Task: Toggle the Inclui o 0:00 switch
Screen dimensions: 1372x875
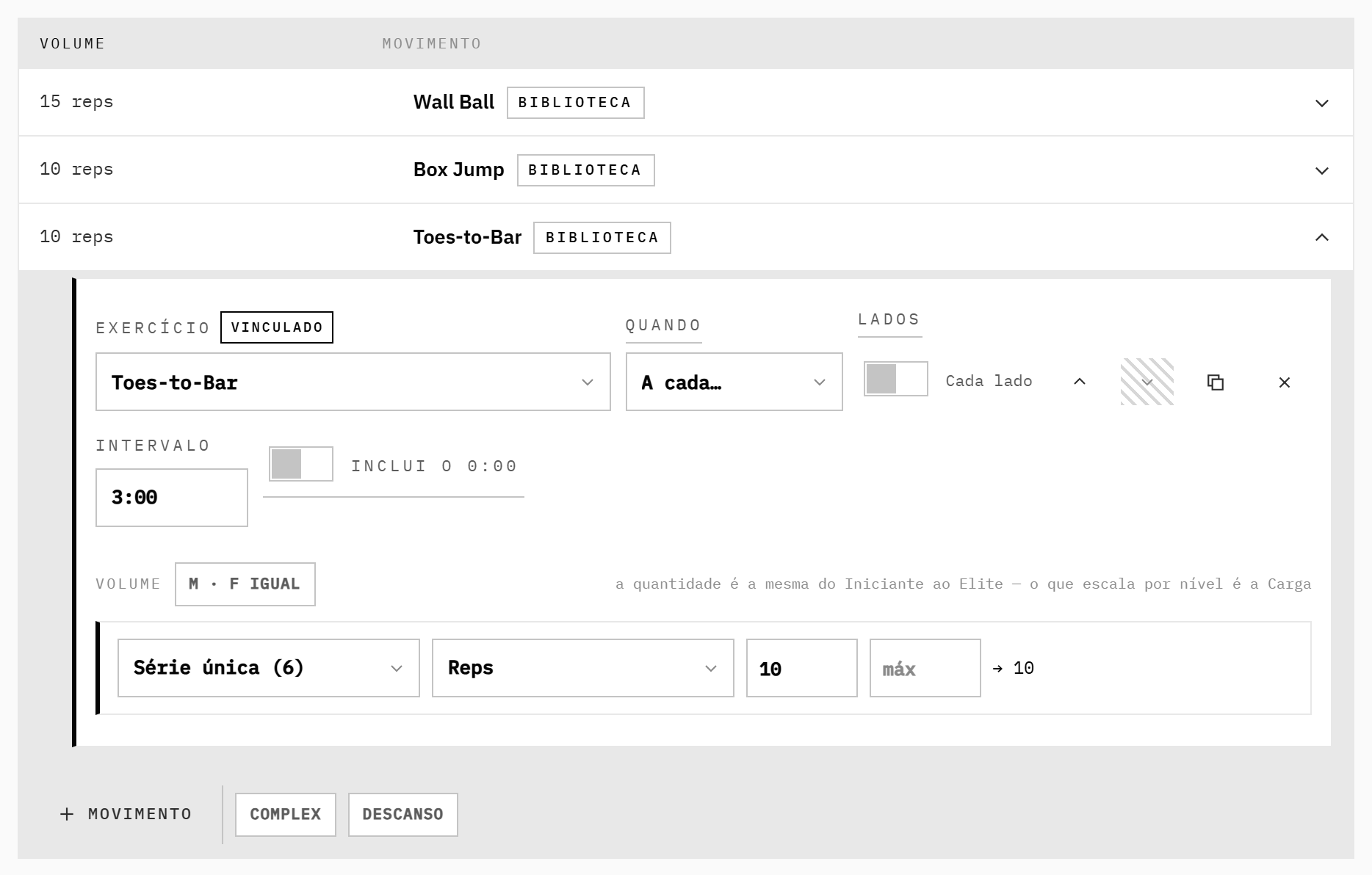Action: tap(301, 464)
